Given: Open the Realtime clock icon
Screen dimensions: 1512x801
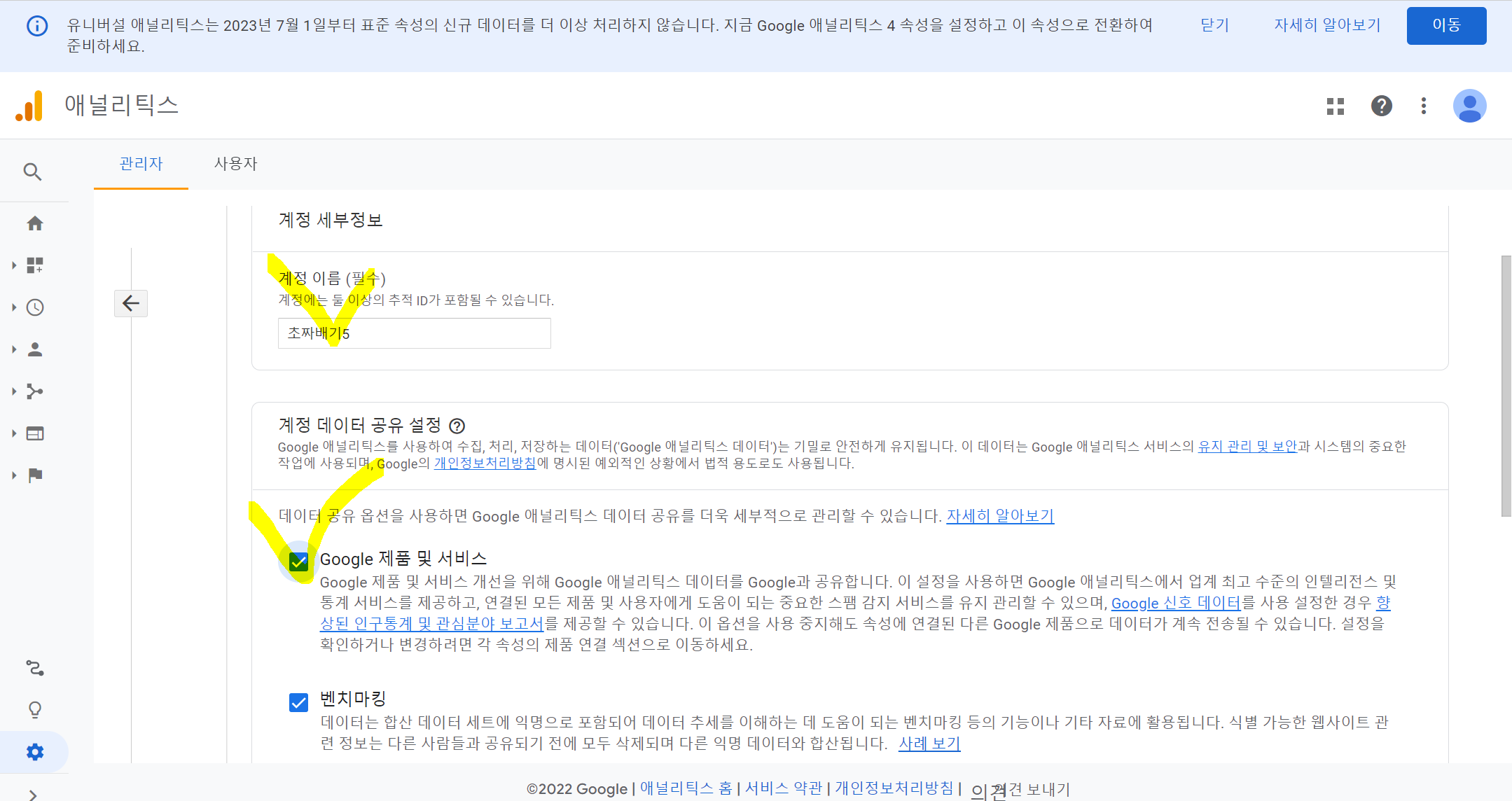Looking at the screenshot, I should [x=35, y=307].
